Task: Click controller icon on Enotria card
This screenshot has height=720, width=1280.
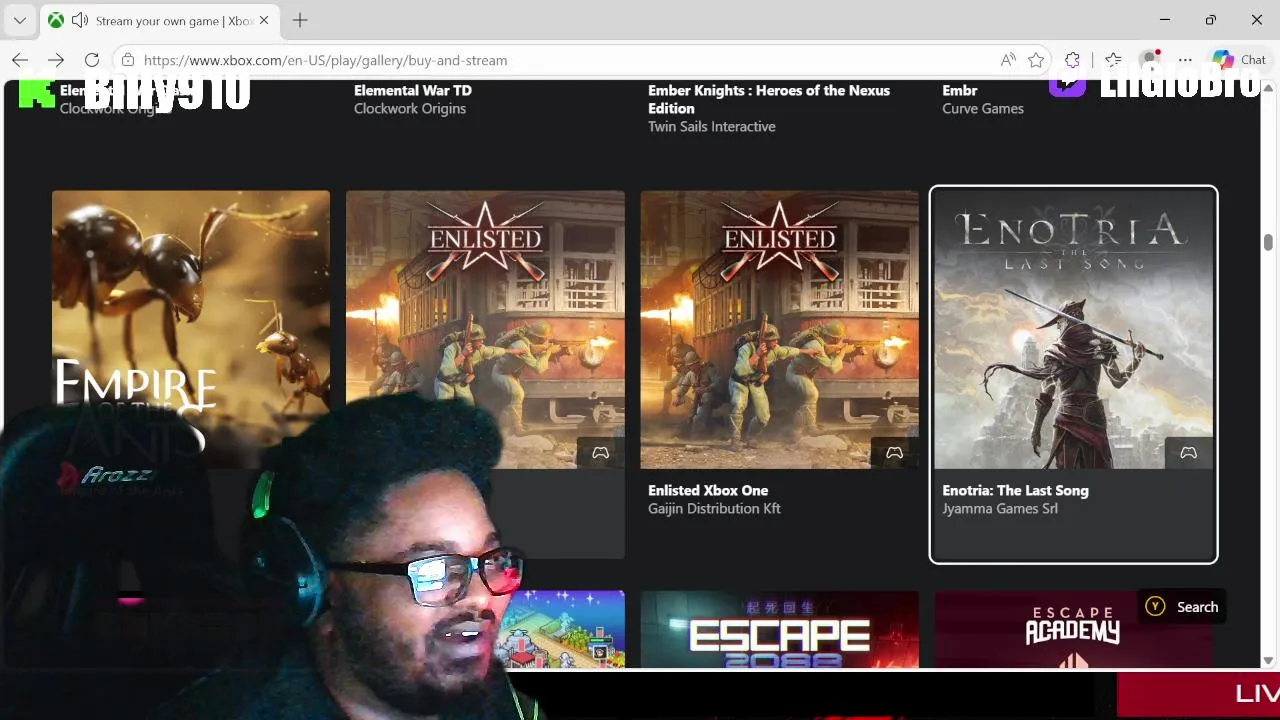Action: 1188,453
